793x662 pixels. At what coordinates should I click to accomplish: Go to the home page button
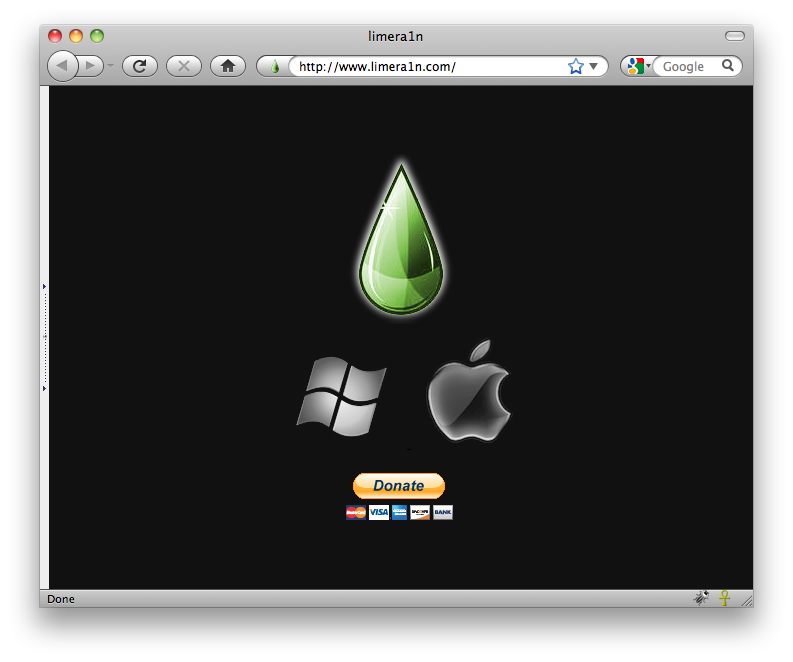click(228, 66)
